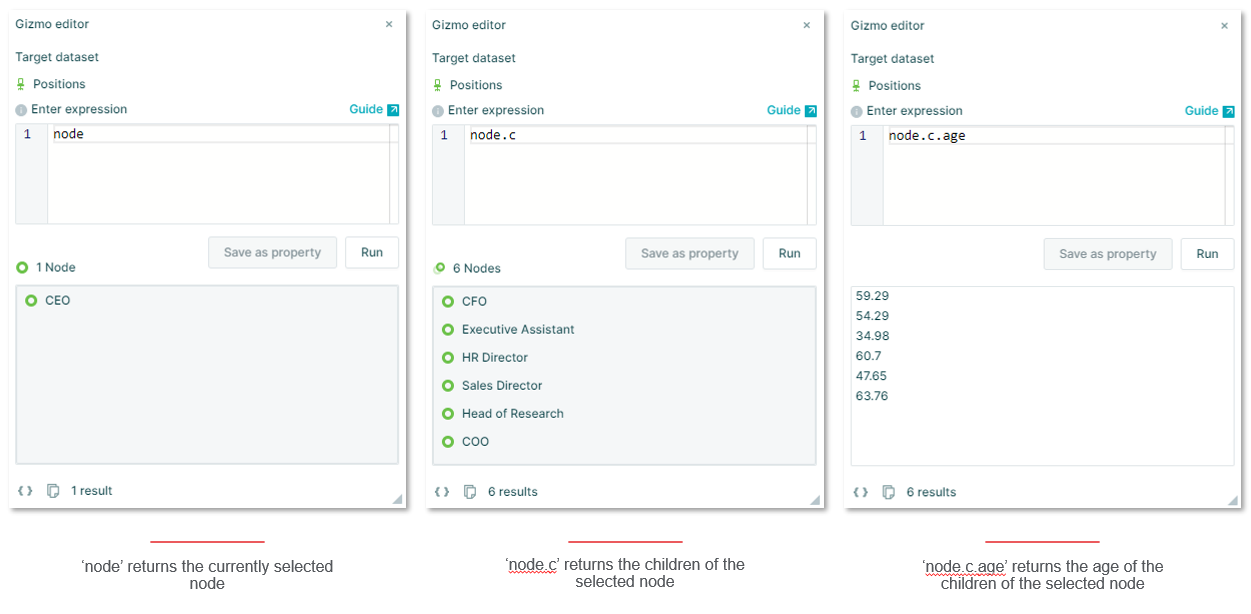The height and width of the screenshot is (614, 1251).
Task: Run the node.c expression
Action: tap(789, 254)
